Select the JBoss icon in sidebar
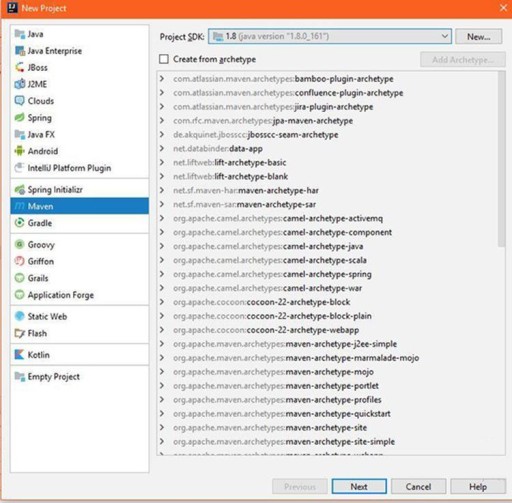This screenshot has width=512, height=503. pos(20,67)
